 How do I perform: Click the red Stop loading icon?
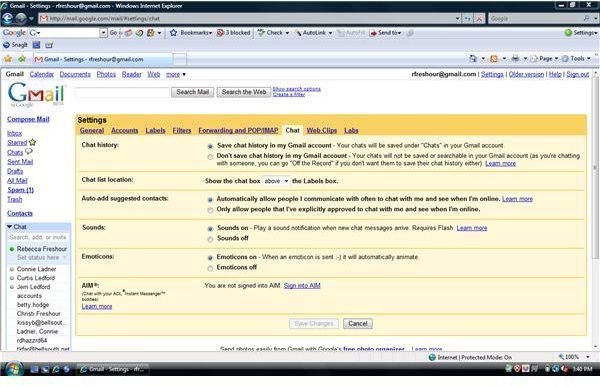pyautogui.click(x=479, y=18)
